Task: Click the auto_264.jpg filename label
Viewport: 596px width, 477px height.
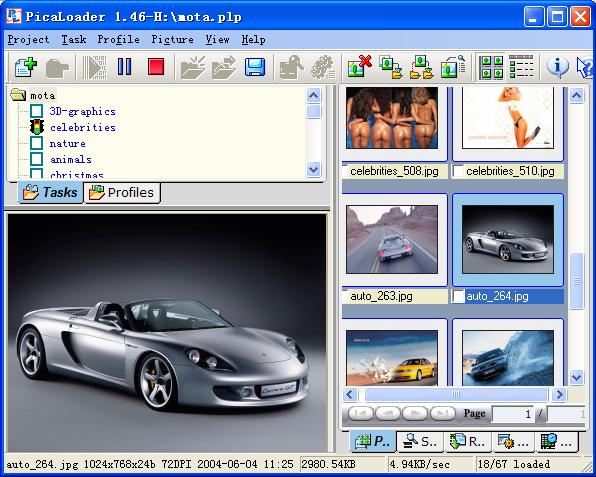Action: click(x=497, y=296)
